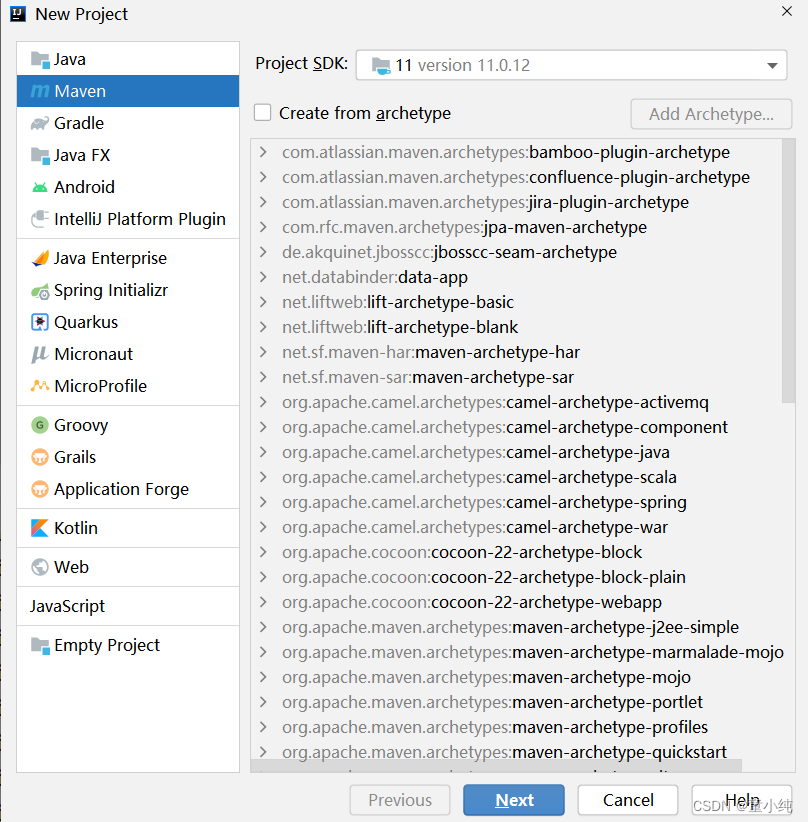808x822 pixels.
Task: Click the archetype list vertical scrollbar
Action: point(788,271)
